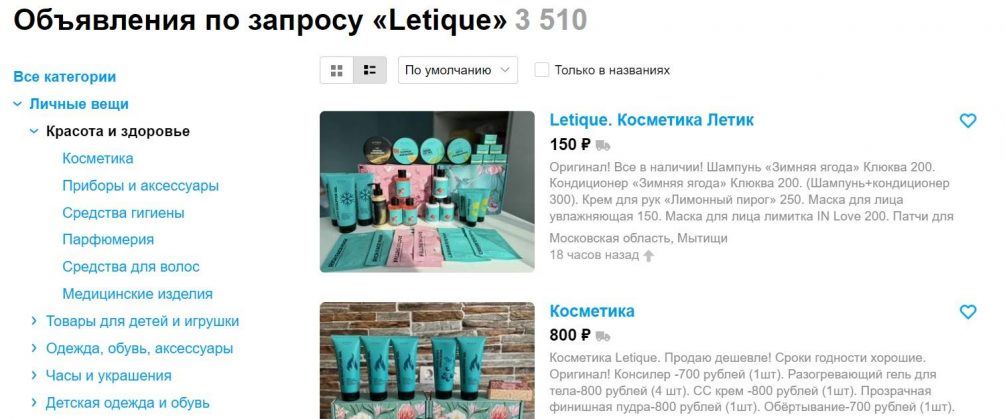Enable Только в названиях checkbox
Screen dimensions: 1005x419
click(x=542, y=70)
